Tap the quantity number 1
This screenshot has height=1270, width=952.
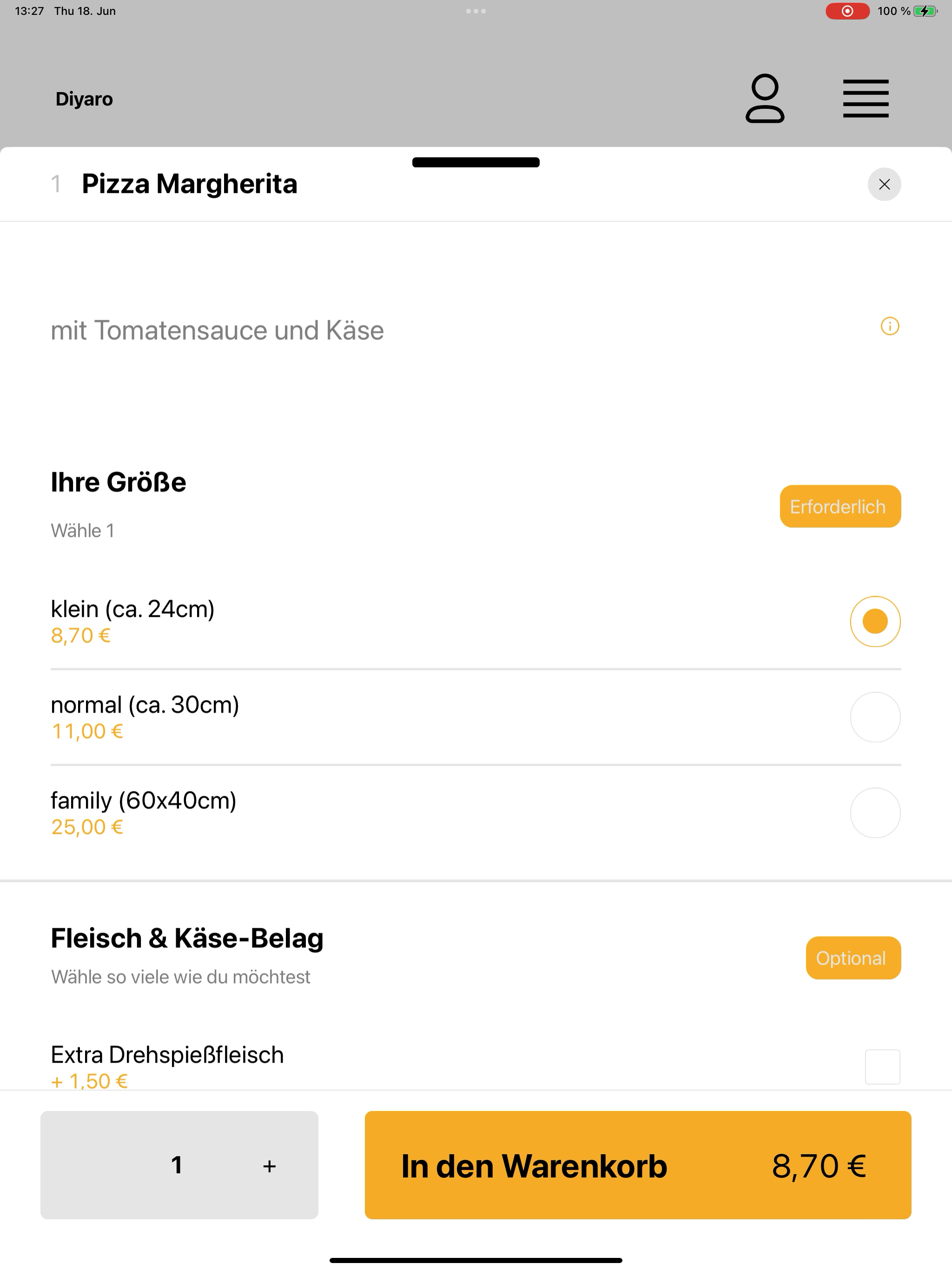[177, 1165]
